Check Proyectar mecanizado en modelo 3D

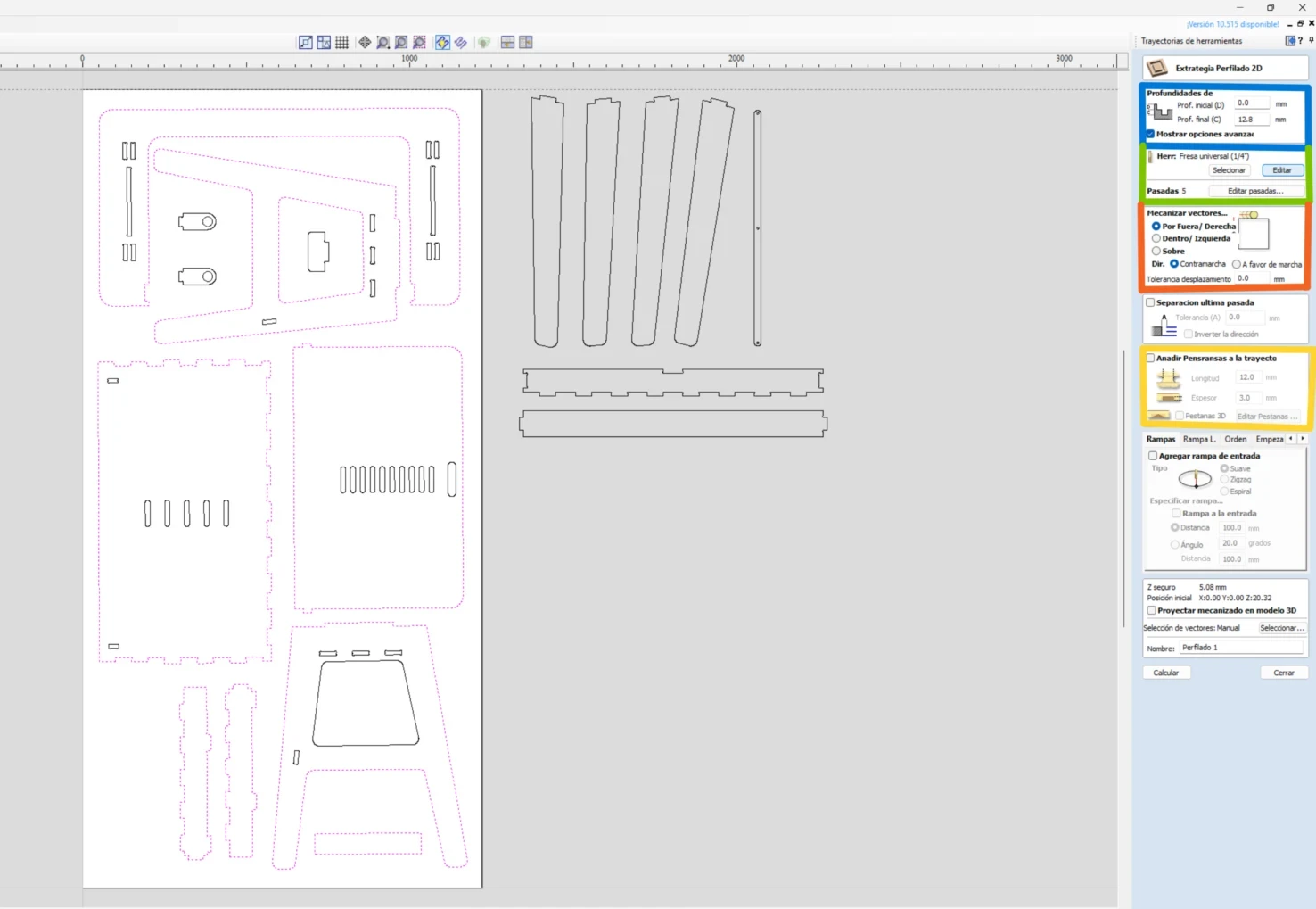click(x=1151, y=611)
